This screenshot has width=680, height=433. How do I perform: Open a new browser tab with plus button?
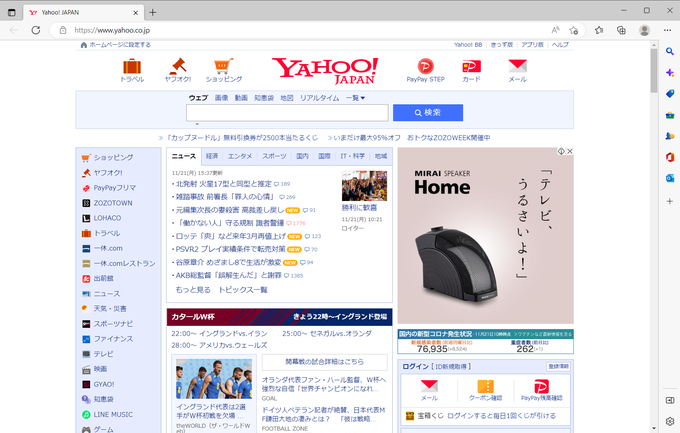tap(153, 13)
